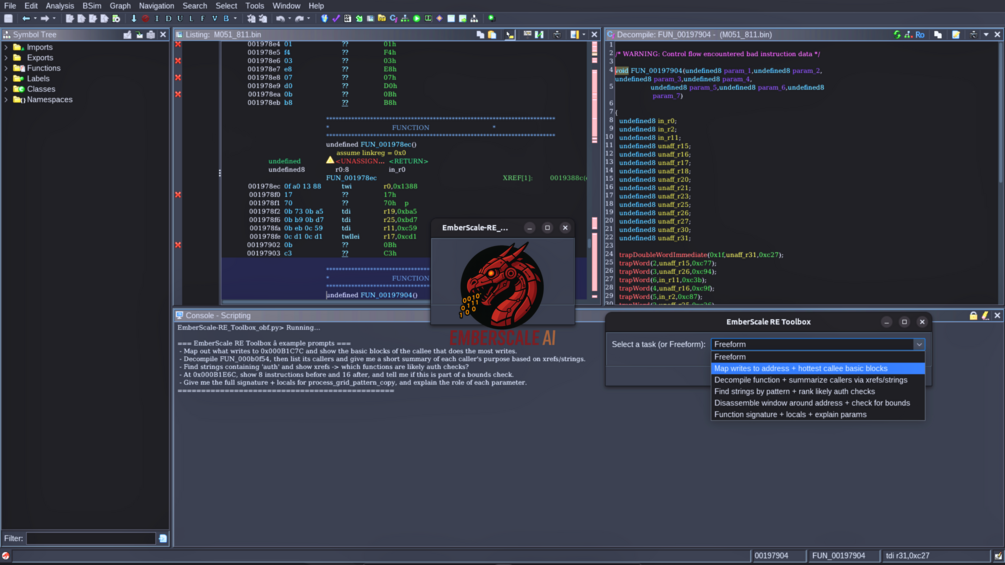Go back with the left arrow icon
The height and width of the screenshot is (565, 1005).
[26, 19]
